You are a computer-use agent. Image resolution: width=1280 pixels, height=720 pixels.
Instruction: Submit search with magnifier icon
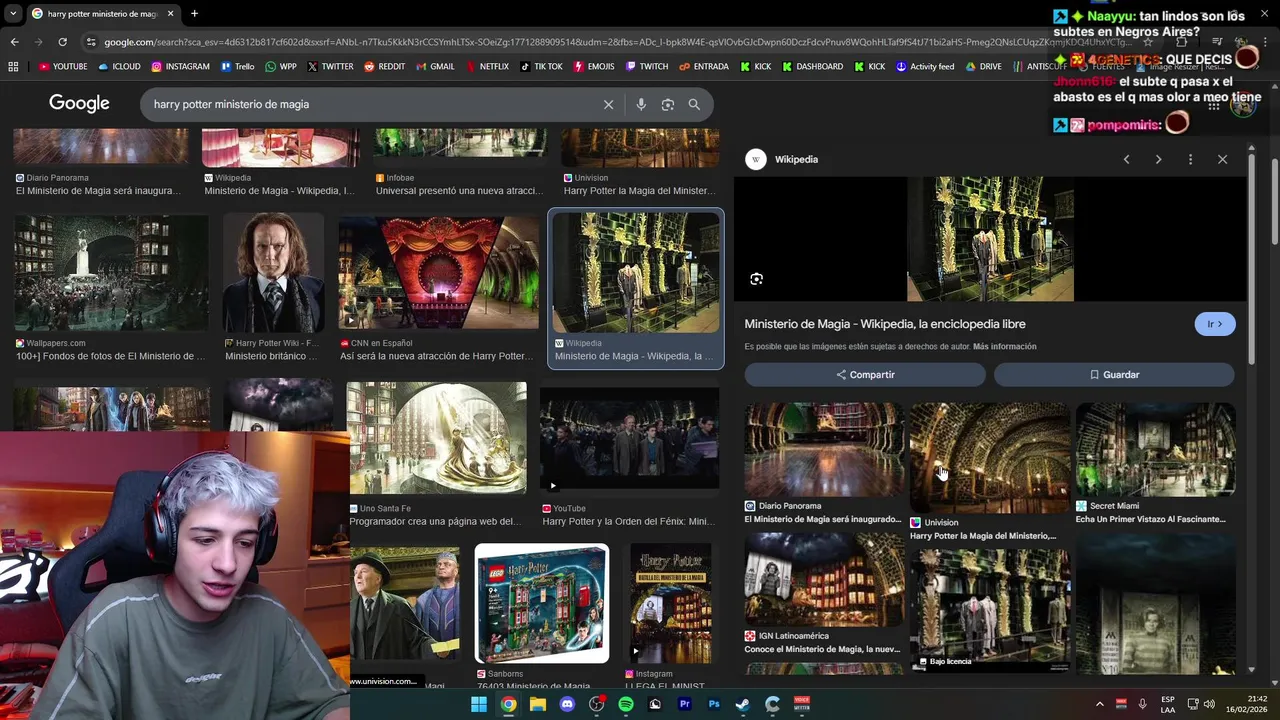pos(694,104)
